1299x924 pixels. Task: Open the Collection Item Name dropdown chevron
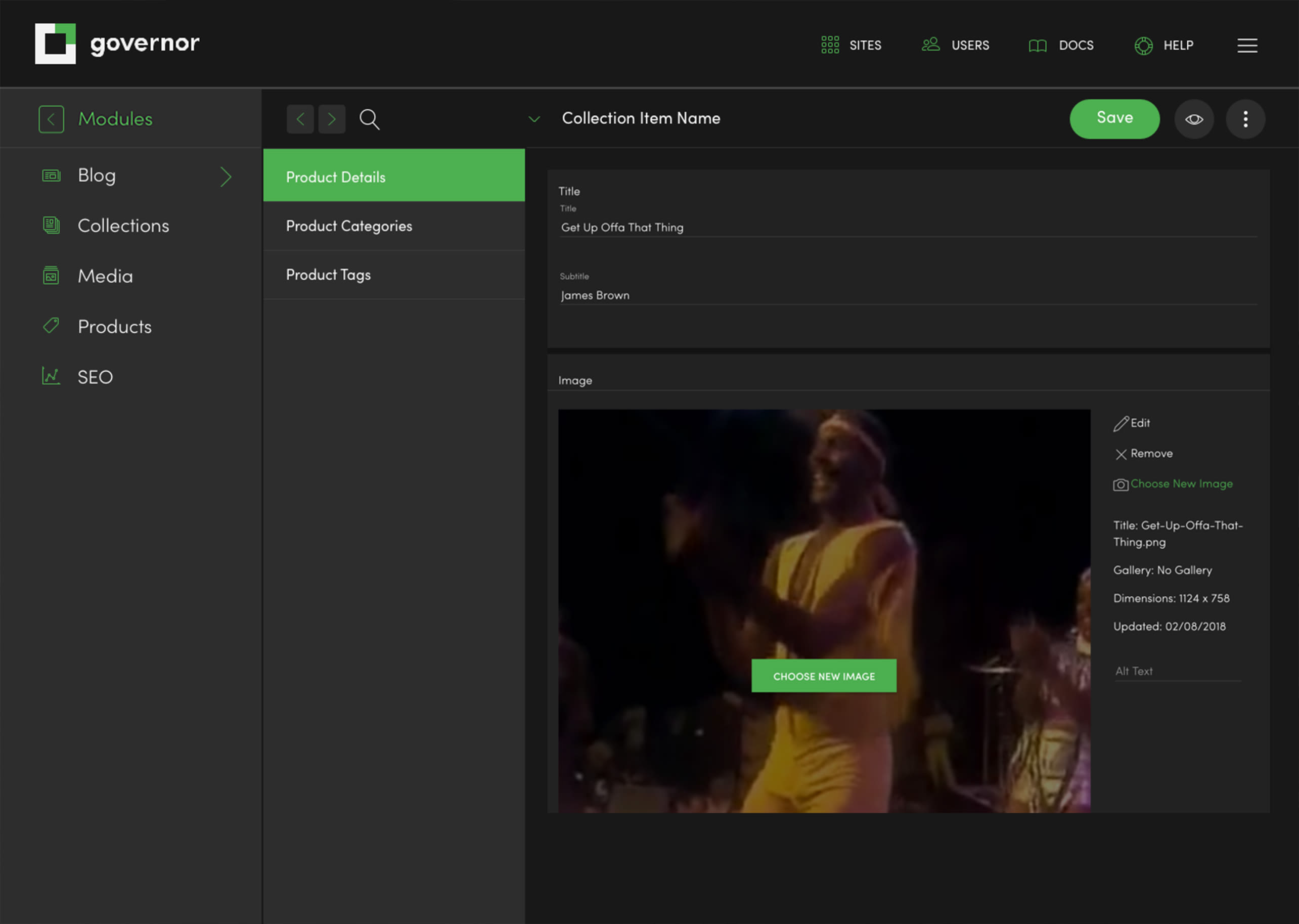(533, 119)
